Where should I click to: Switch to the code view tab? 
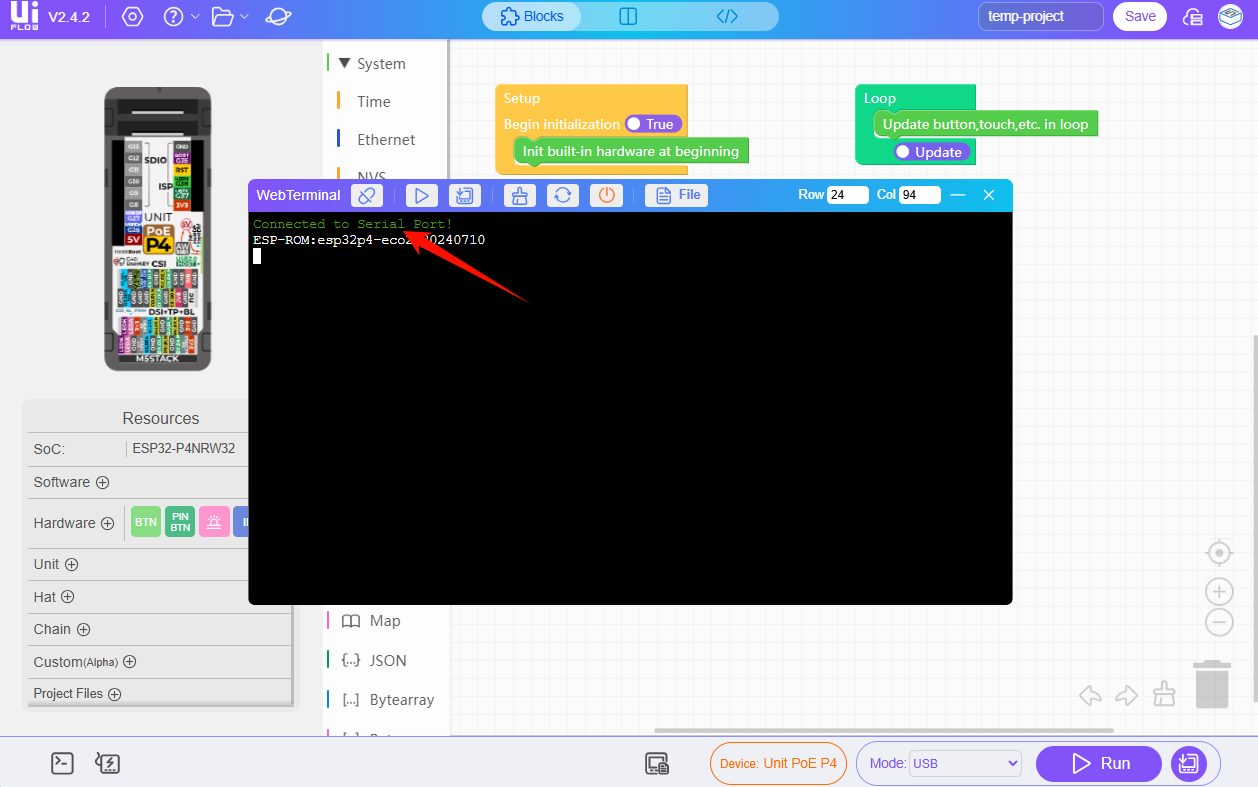[727, 16]
